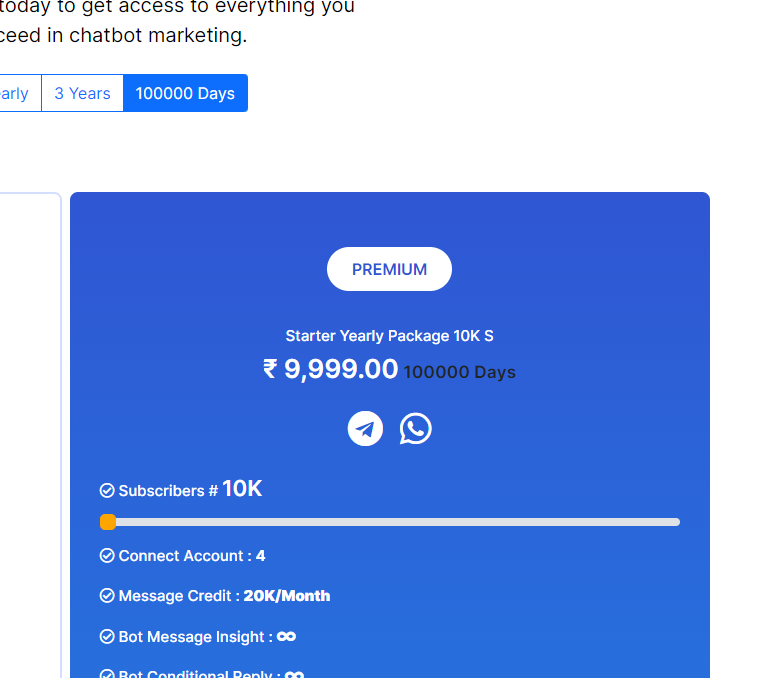The height and width of the screenshot is (678, 782).
Task: Click the Connect Account : 4 feature line
Action: click(x=183, y=556)
